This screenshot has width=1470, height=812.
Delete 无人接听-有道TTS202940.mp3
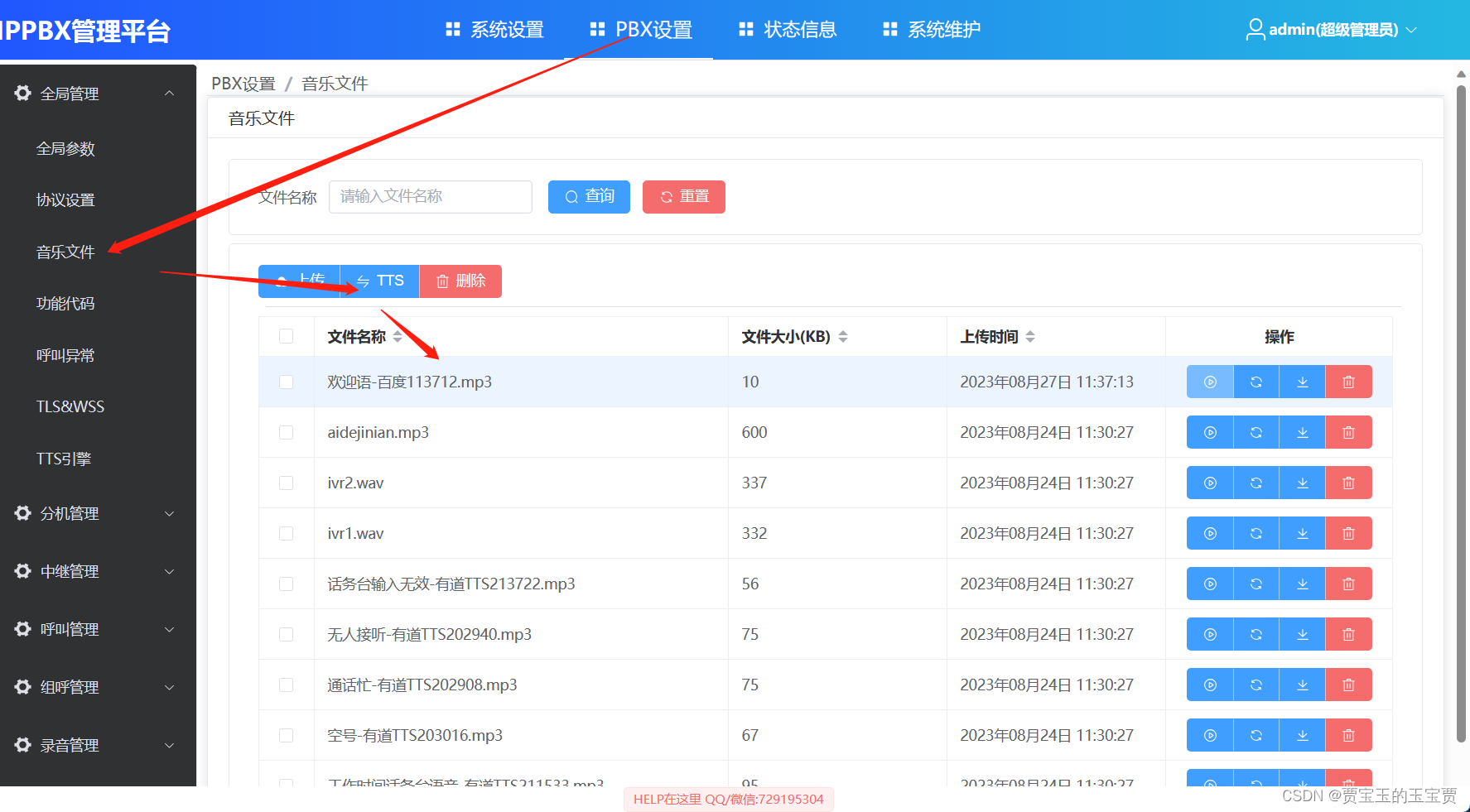coord(1349,634)
